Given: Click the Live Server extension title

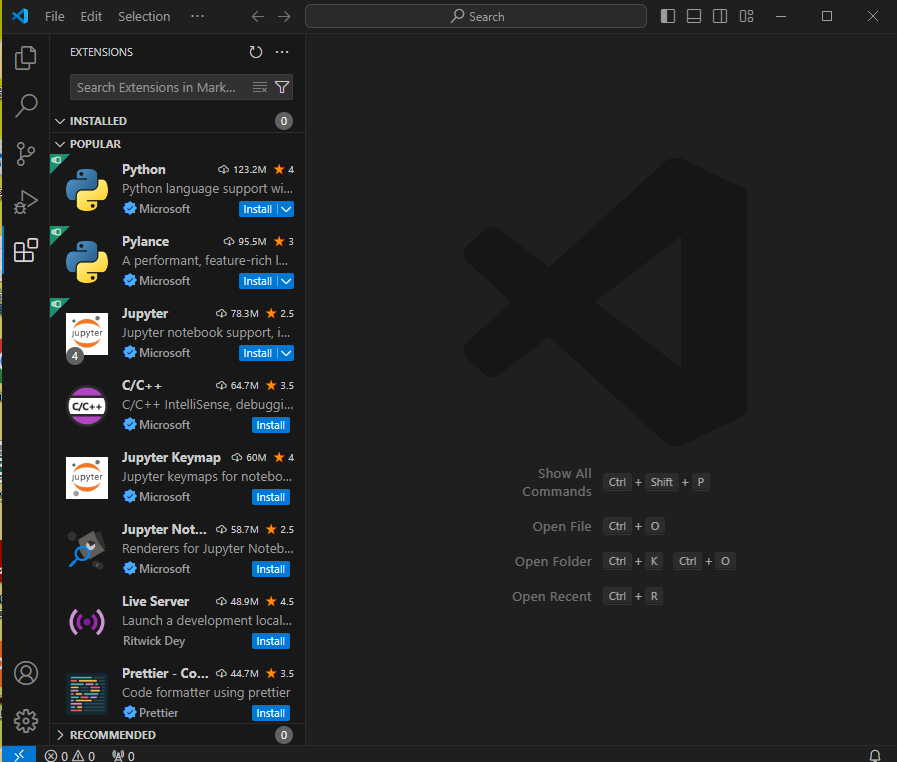Looking at the screenshot, I should [155, 601].
